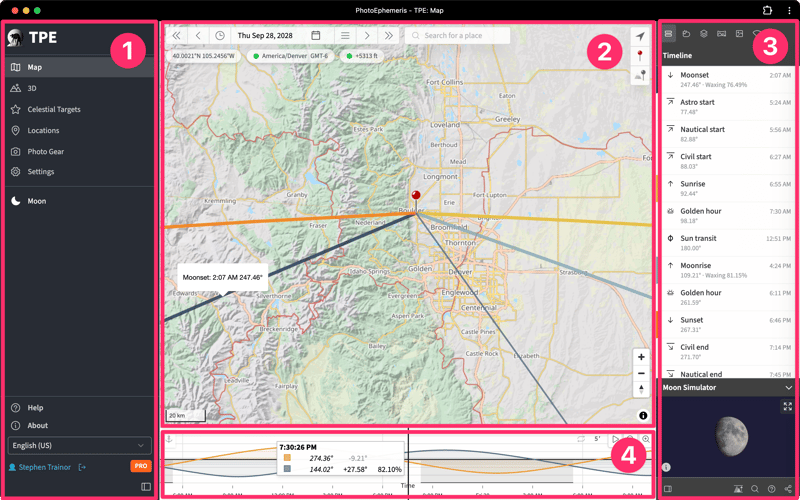
Task: Select the Civil start 6:27 AM event
Action: (728, 161)
